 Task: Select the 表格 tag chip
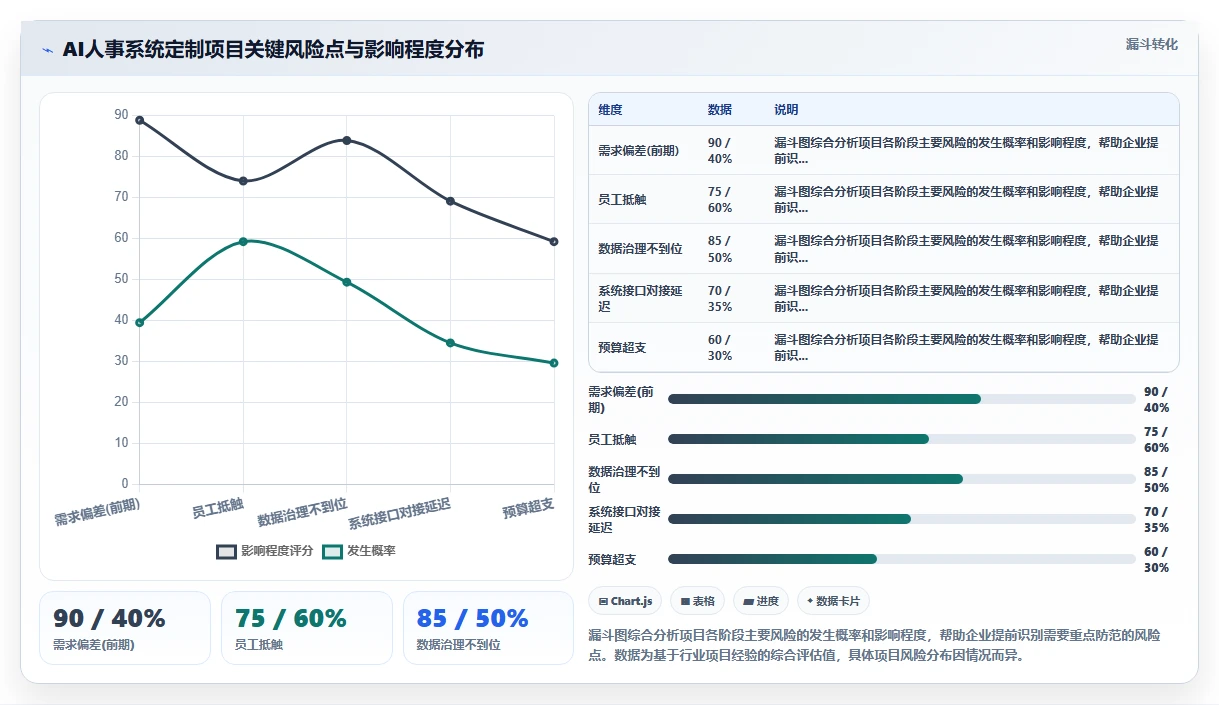click(697, 601)
